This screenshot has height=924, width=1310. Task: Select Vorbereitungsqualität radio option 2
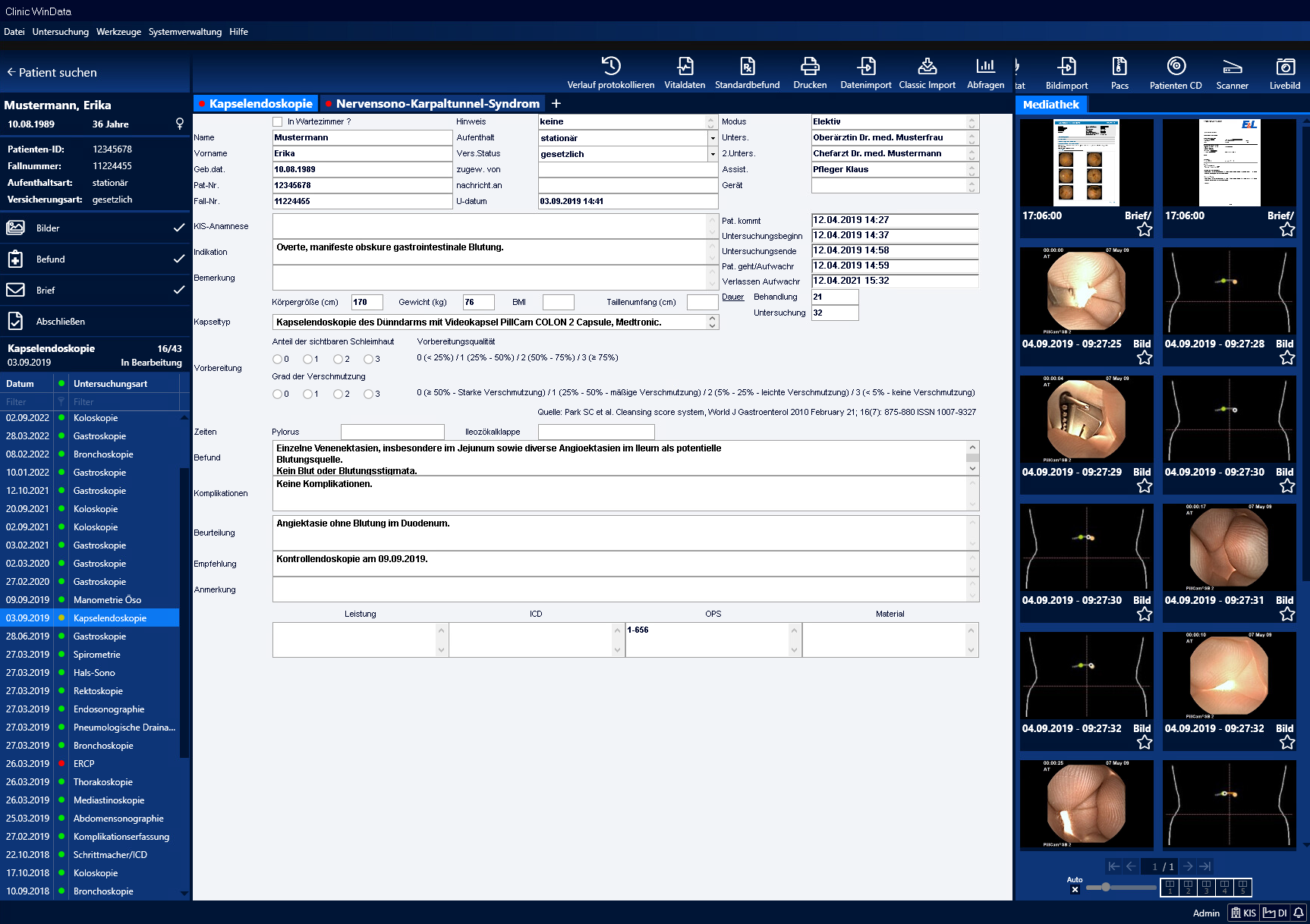coord(338,359)
